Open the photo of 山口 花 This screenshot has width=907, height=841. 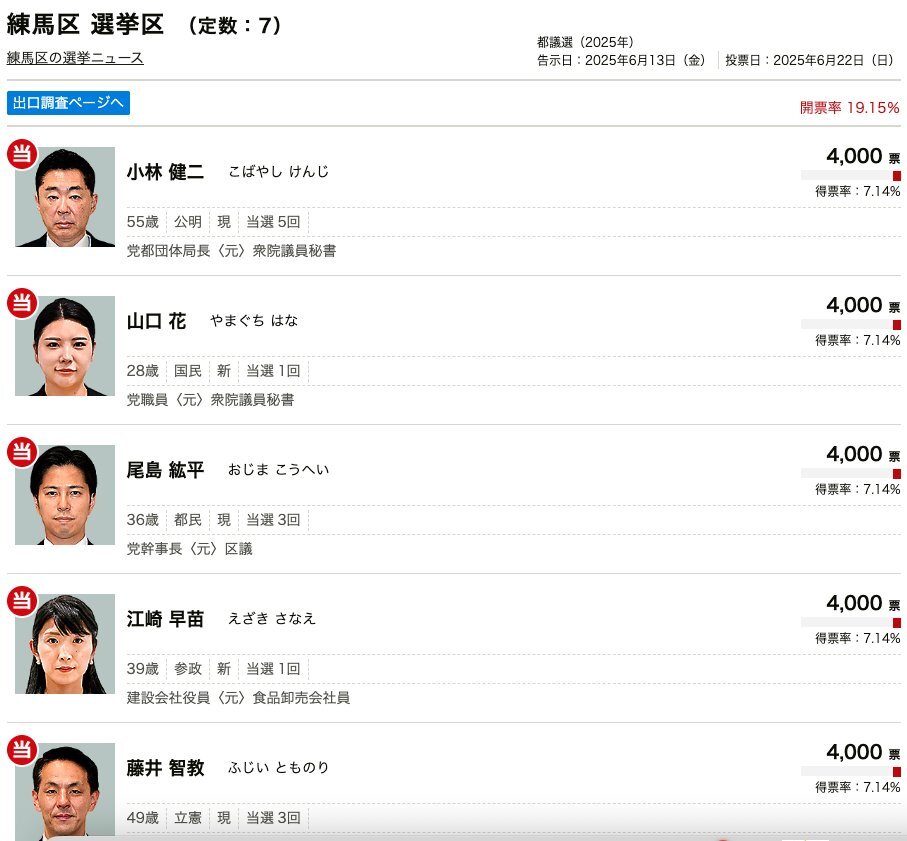[x=65, y=346]
